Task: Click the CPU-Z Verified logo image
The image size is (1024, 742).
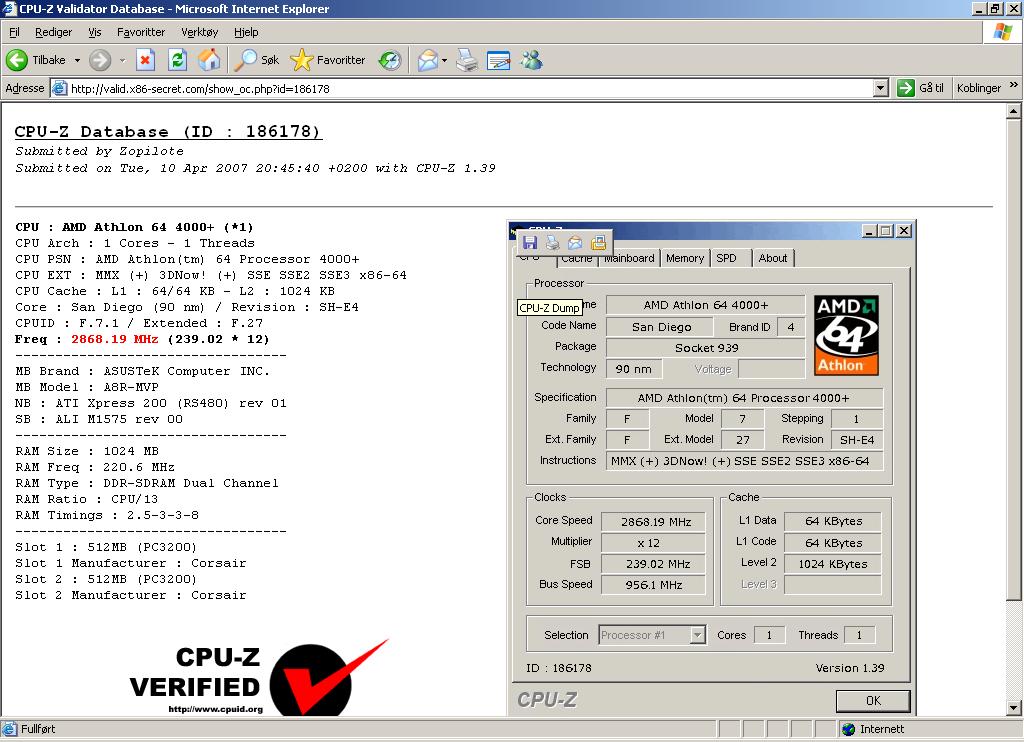Action: click(x=259, y=679)
